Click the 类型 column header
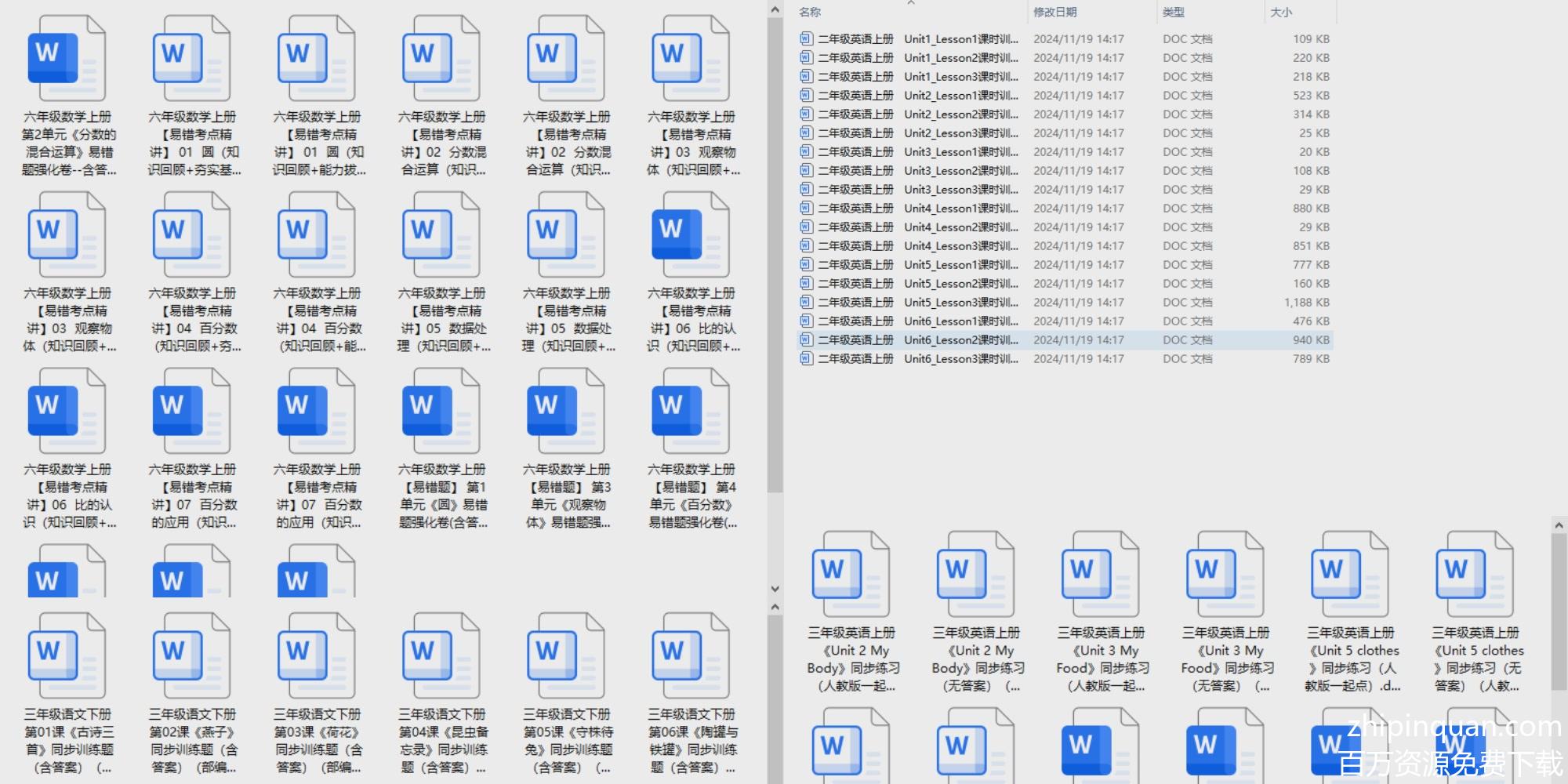This screenshot has width=1568, height=784. point(1173,13)
